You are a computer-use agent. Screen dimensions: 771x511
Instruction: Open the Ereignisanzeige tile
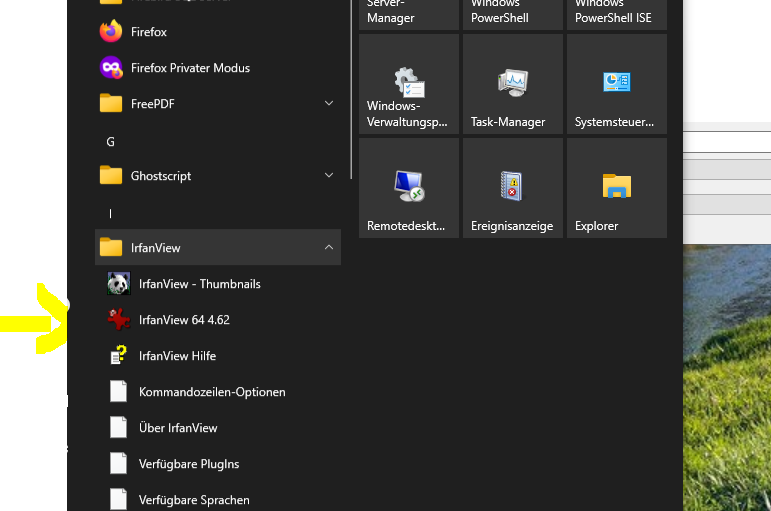click(x=512, y=188)
